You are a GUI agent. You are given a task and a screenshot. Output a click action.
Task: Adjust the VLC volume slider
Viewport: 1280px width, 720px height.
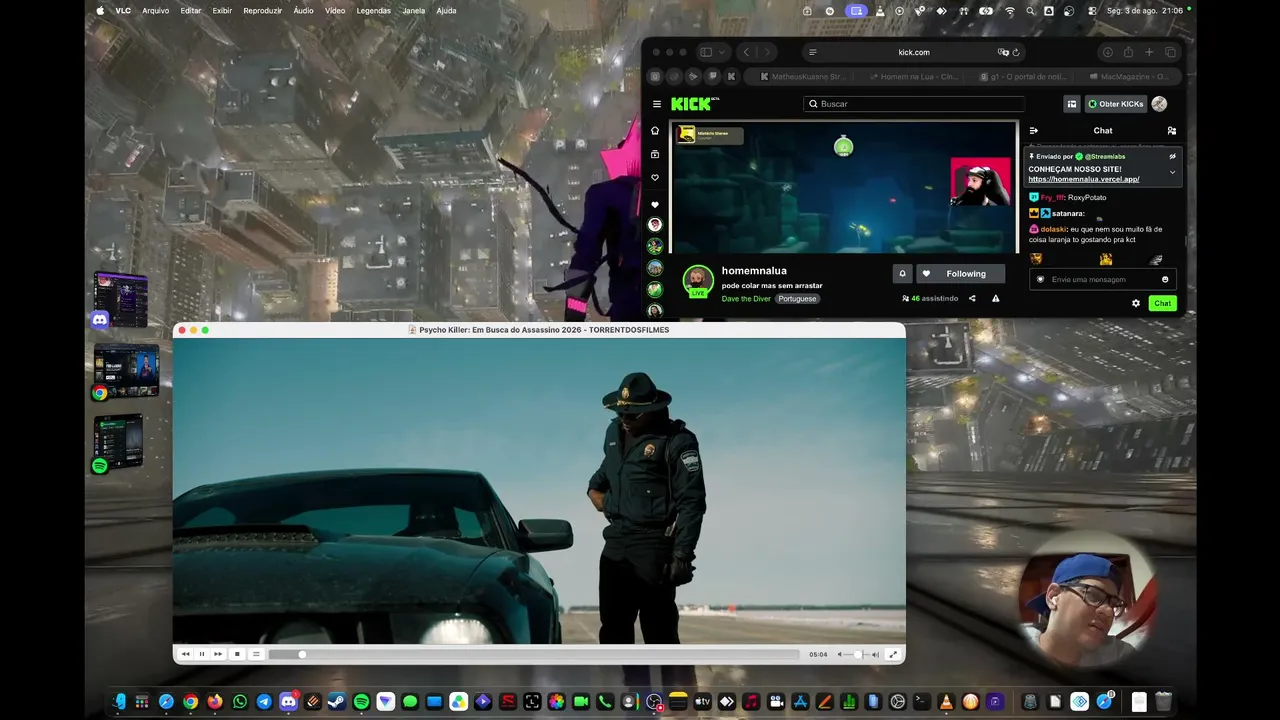(x=857, y=654)
